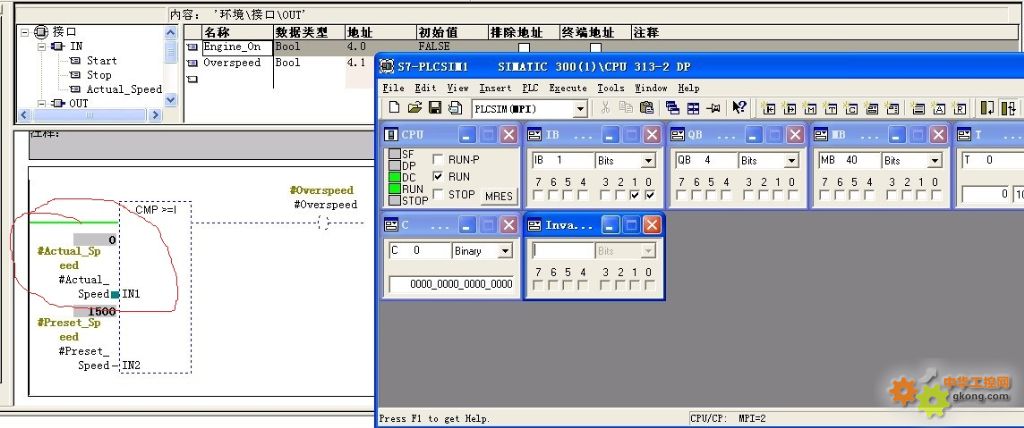Click the Copy icon in PLCSIM toolbar

click(x=626, y=108)
